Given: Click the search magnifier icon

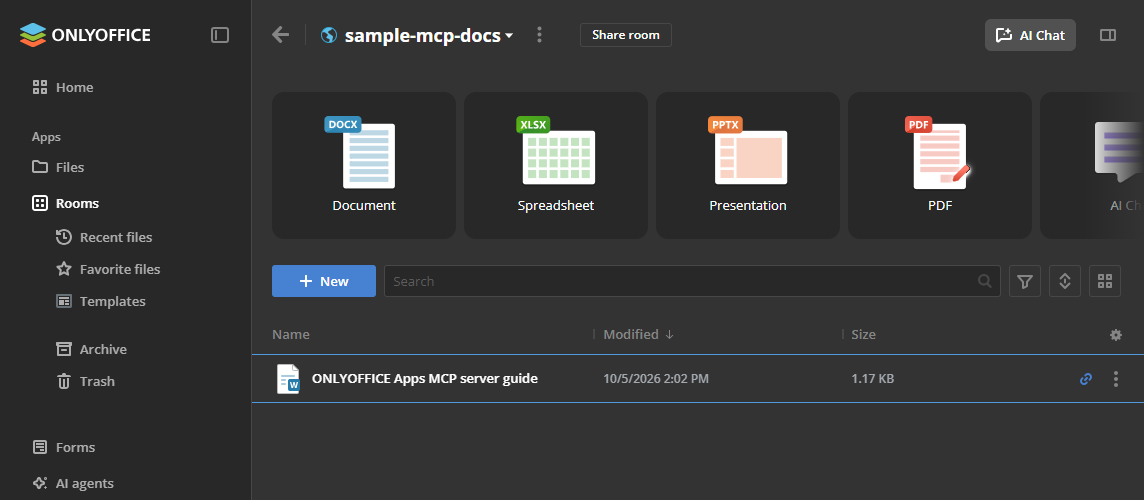Looking at the screenshot, I should click(x=984, y=281).
